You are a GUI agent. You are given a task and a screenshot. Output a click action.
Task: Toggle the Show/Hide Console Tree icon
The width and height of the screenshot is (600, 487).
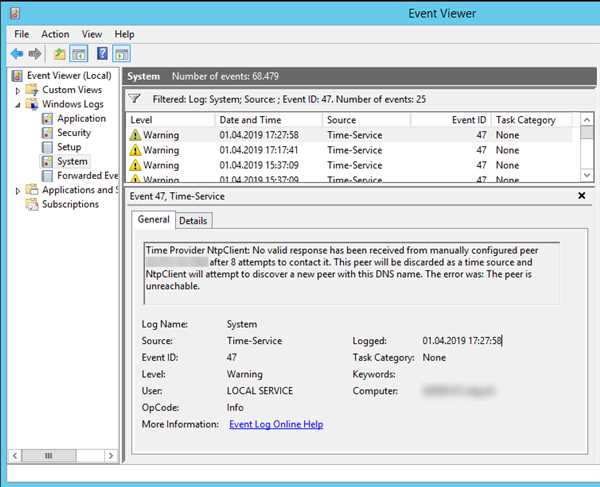(78, 54)
